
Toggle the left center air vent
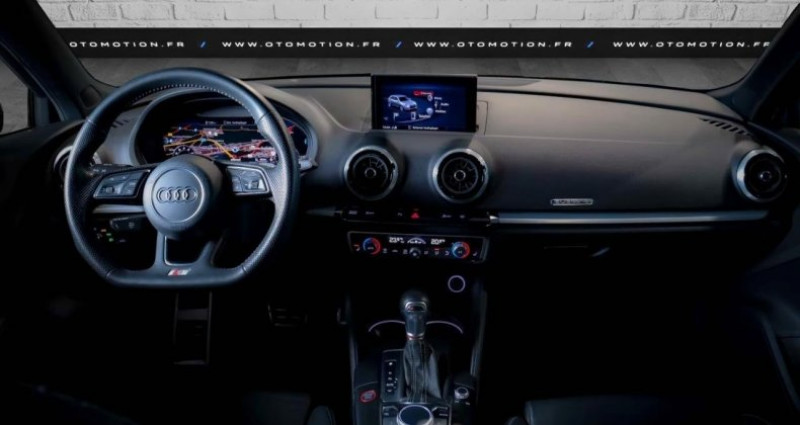click(372, 173)
